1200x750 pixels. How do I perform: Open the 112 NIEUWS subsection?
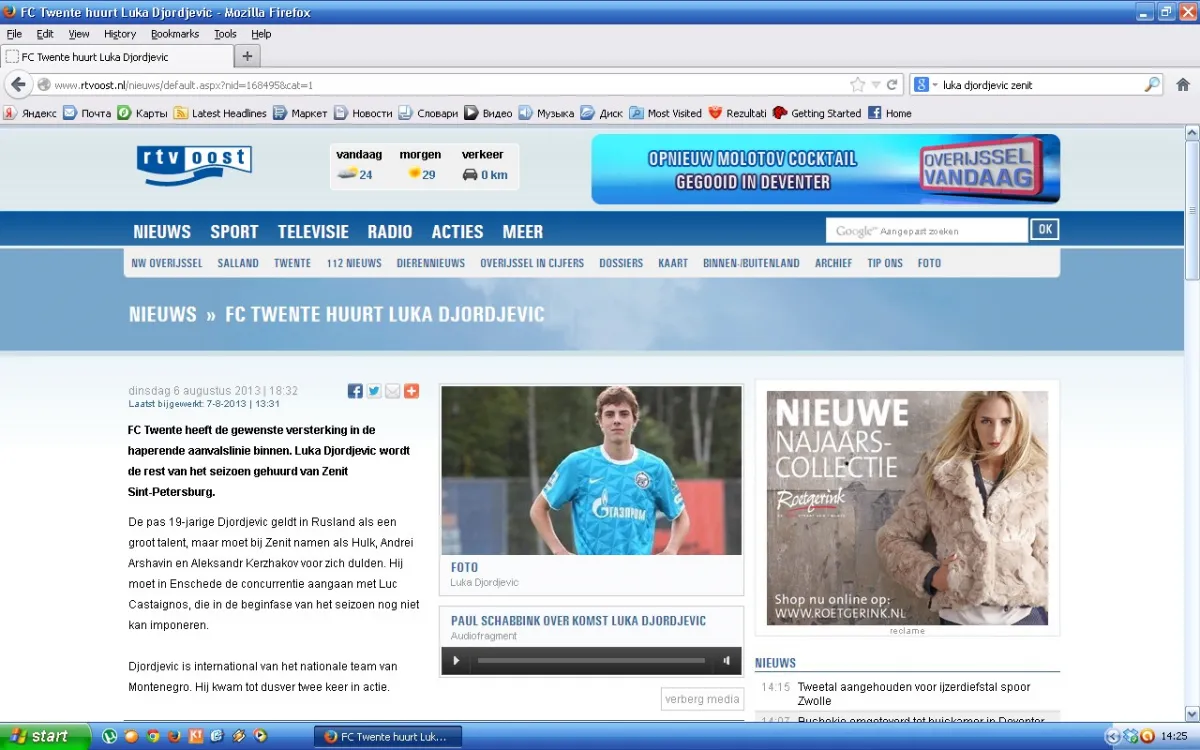click(x=354, y=263)
